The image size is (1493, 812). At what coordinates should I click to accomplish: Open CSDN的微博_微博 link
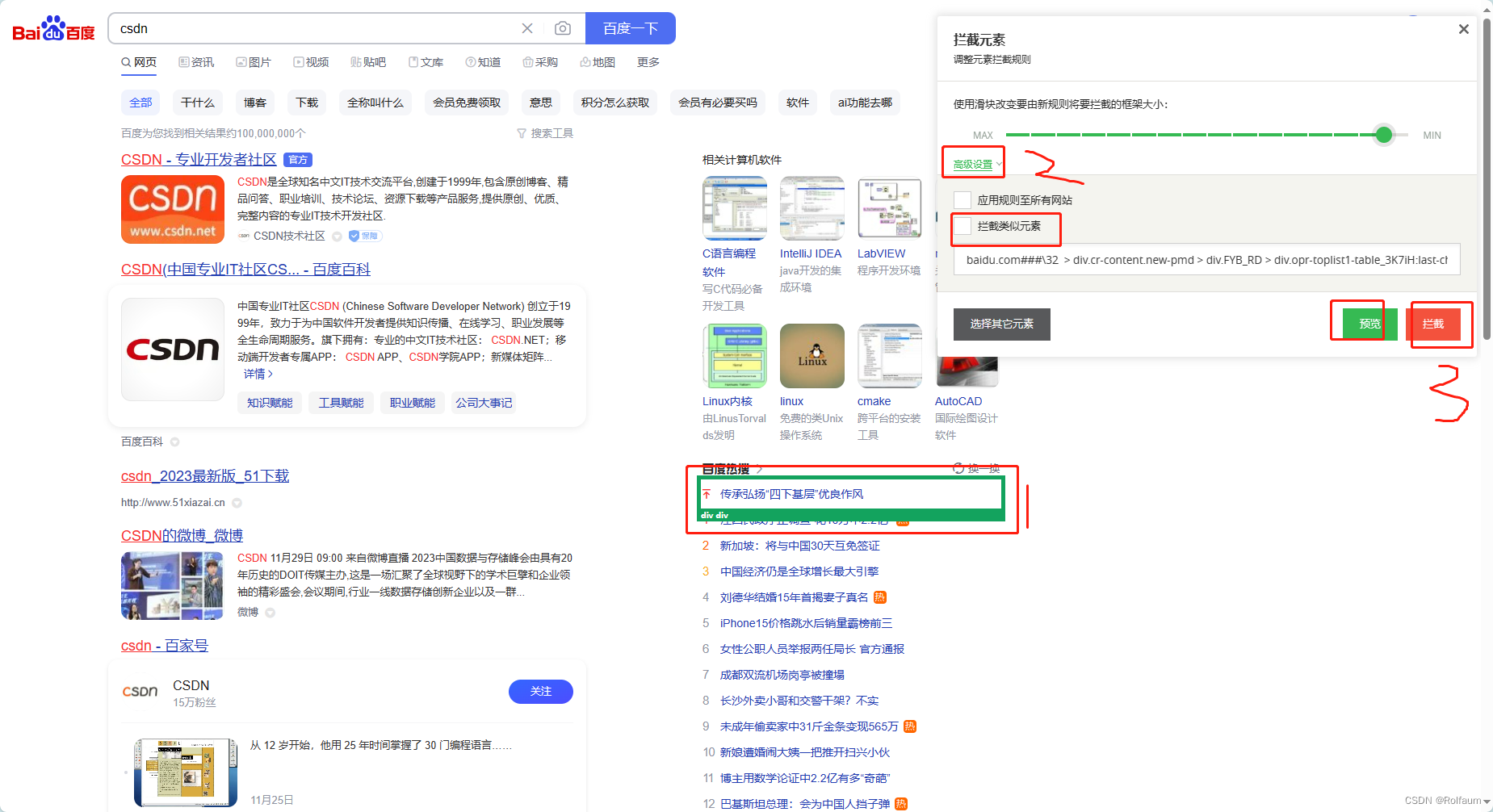[x=182, y=536]
